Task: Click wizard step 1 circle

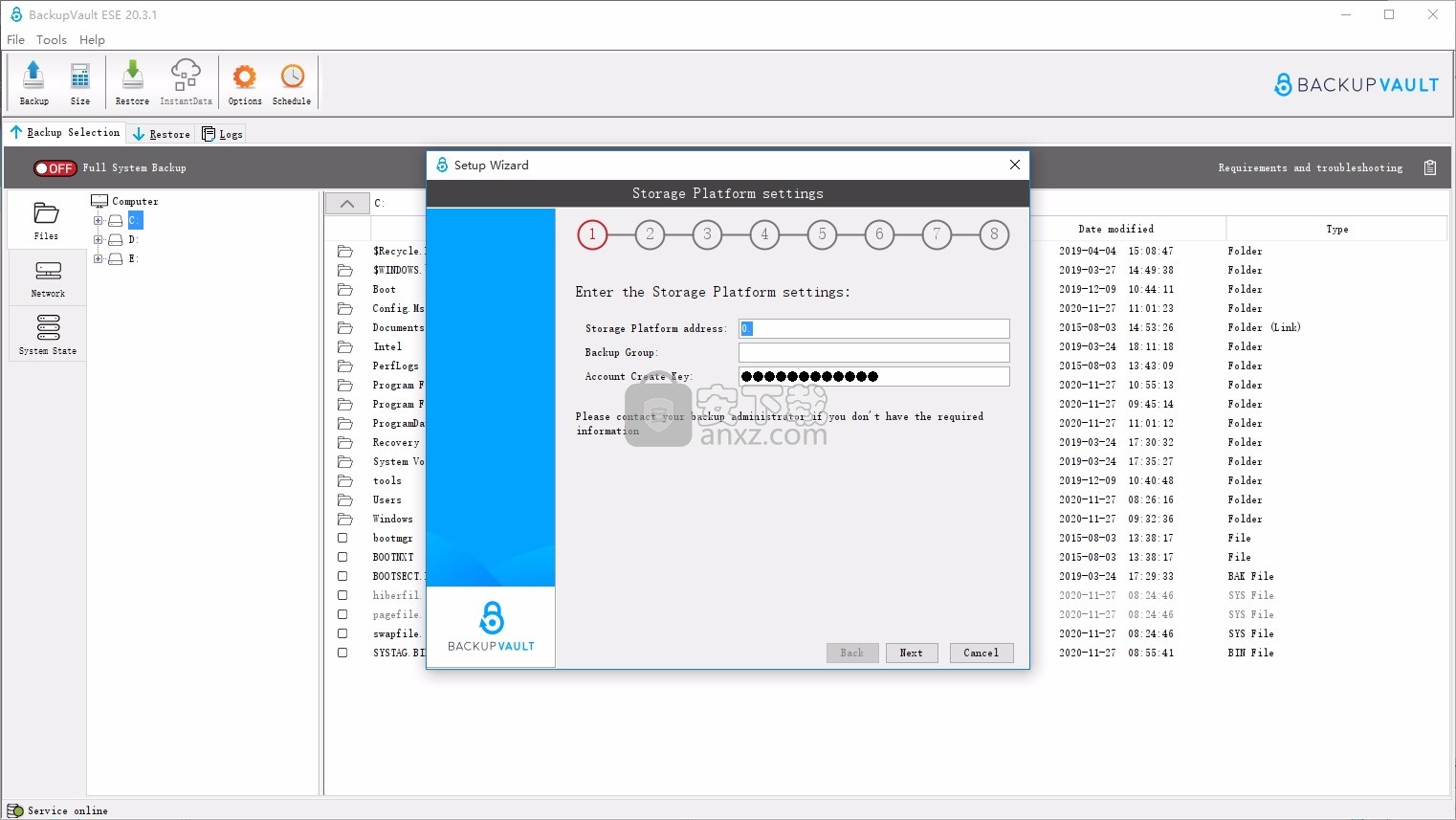Action: click(x=592, y=234)
